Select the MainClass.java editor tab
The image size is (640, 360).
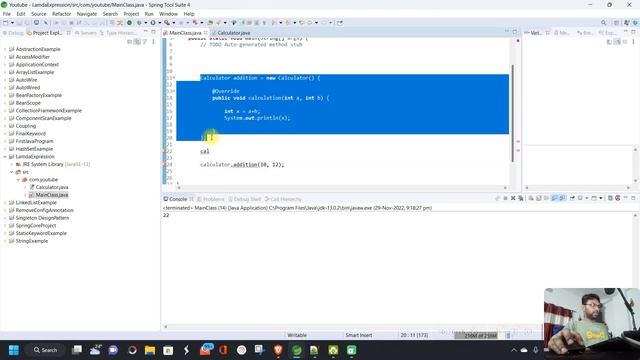click(185, 33)
